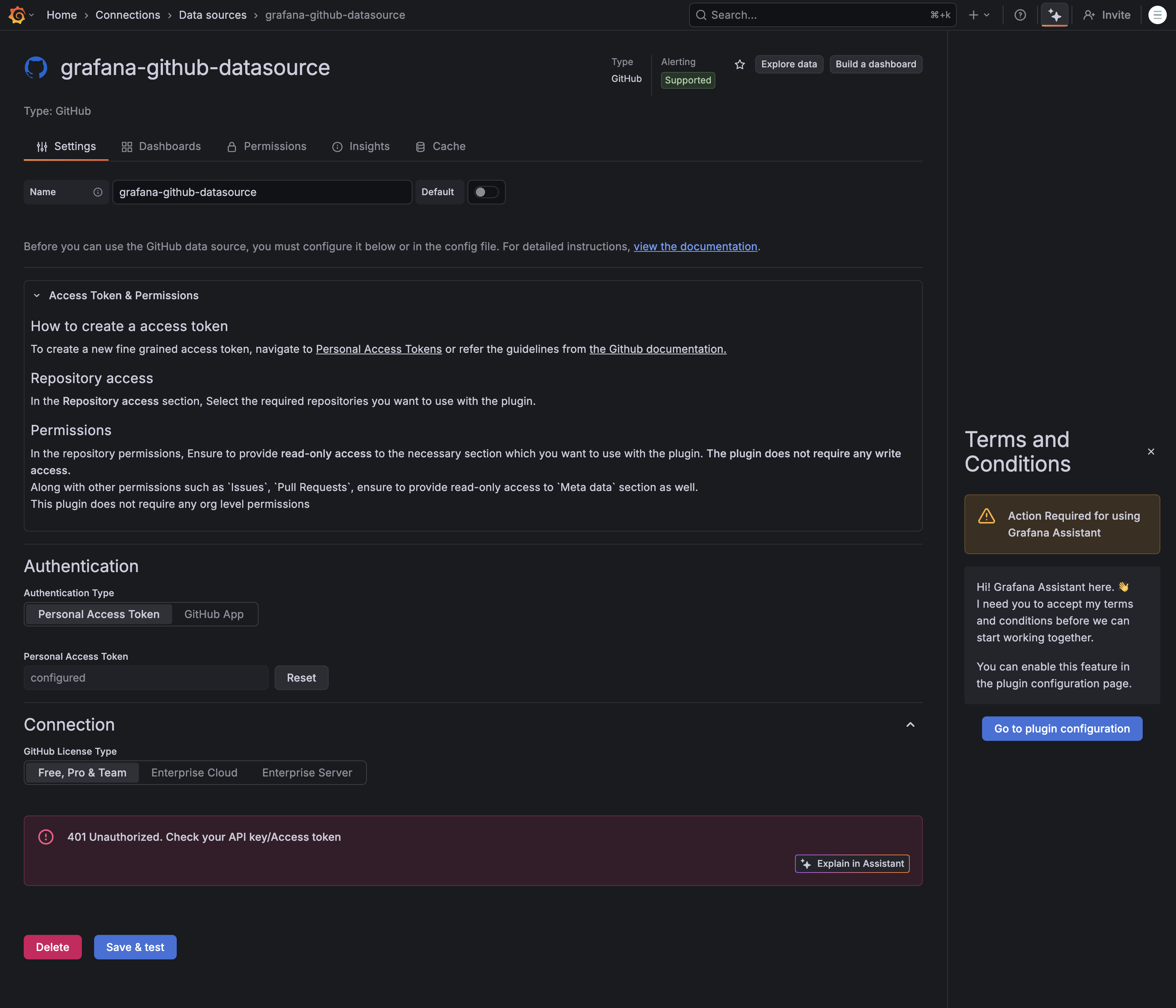
Task: Collapse Access Token & Permissions section
Action: pyautogui.click(x=37, y=295)
